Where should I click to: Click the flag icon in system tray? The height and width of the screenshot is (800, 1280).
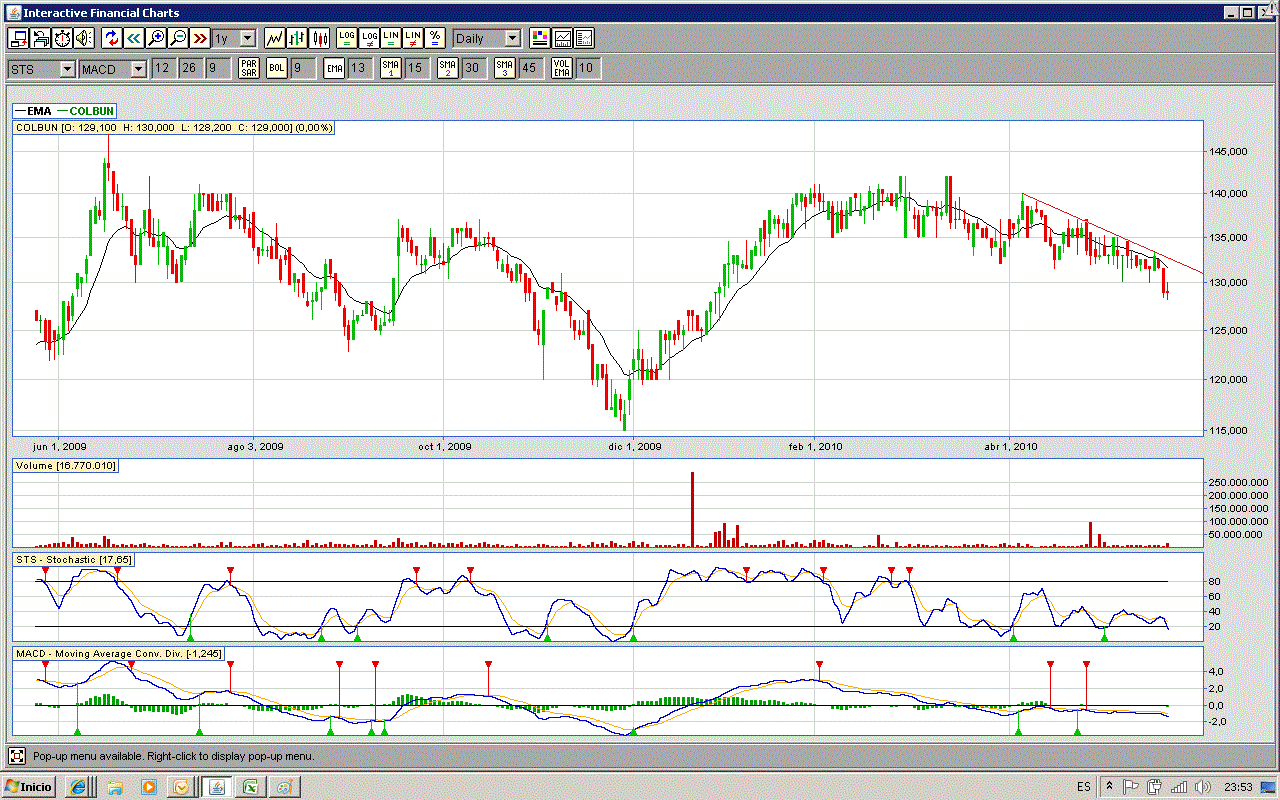pyautogui.click(x=1132, y=787)
